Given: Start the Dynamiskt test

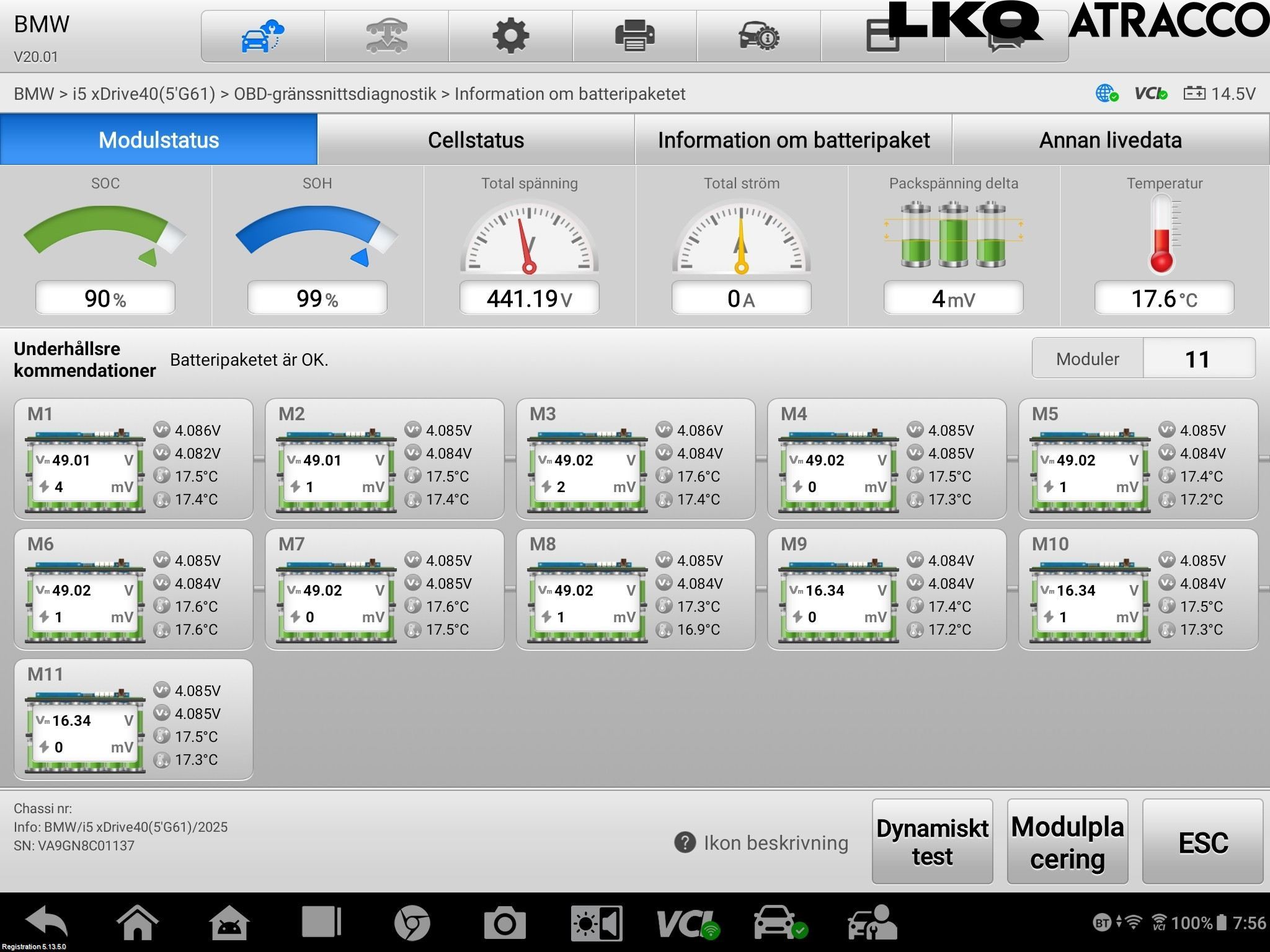Looking at the screenshot, I should (x=932, y=841).
